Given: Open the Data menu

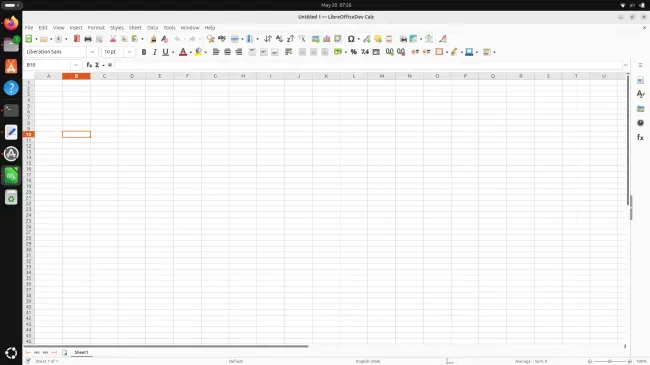Looking at the screenshot, I should (x=153, y=28).
